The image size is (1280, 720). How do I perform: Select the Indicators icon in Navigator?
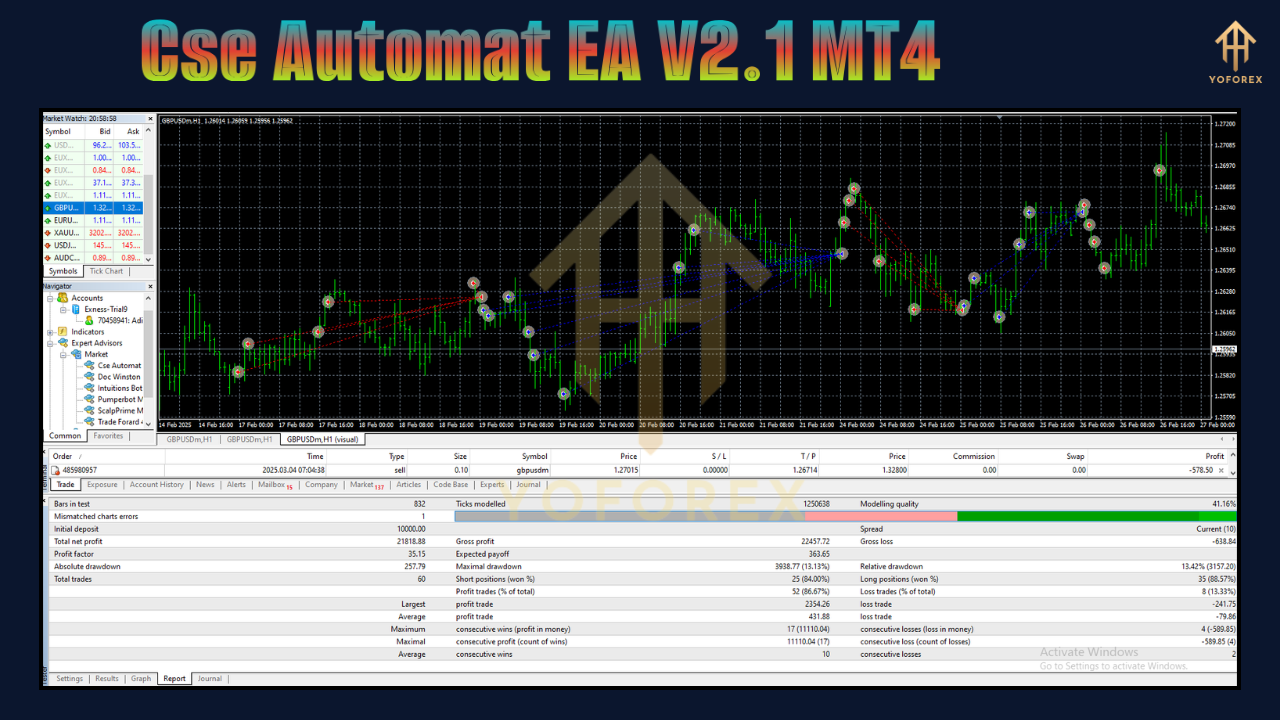(x=61, y=331)
